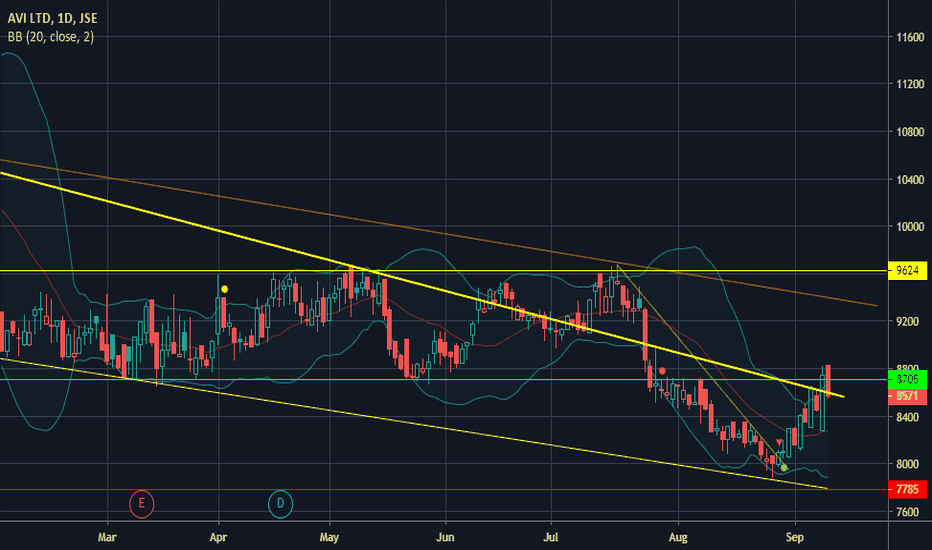Select the BB (20, close, 2) indicator label
The height and width of the screenshot is (550, 932).
(x=51, y=37)
